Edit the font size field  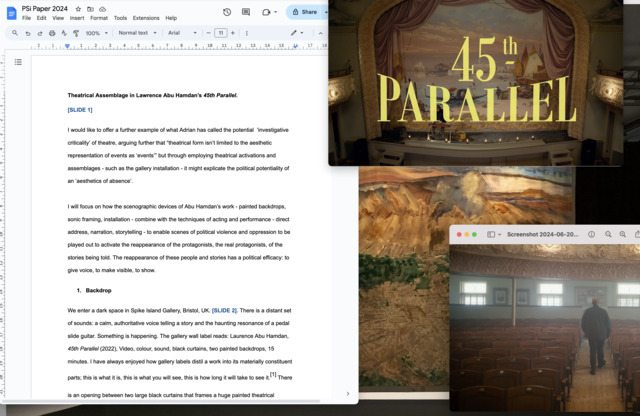pos(220,33)
